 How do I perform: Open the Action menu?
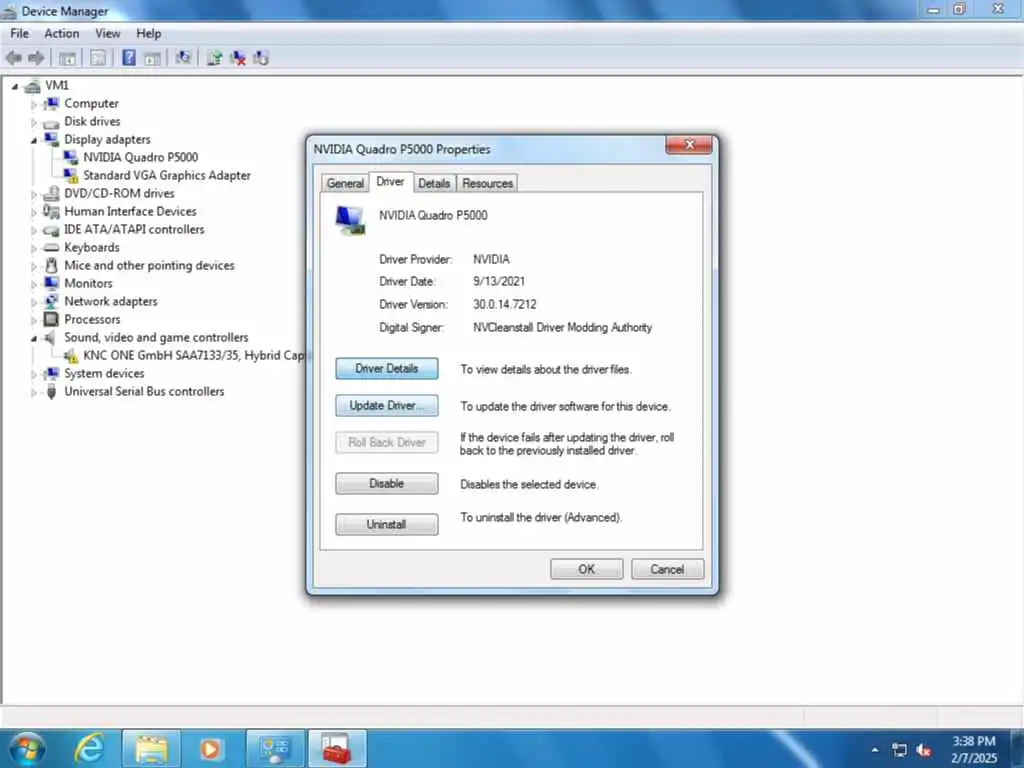(x=61, y=33)
